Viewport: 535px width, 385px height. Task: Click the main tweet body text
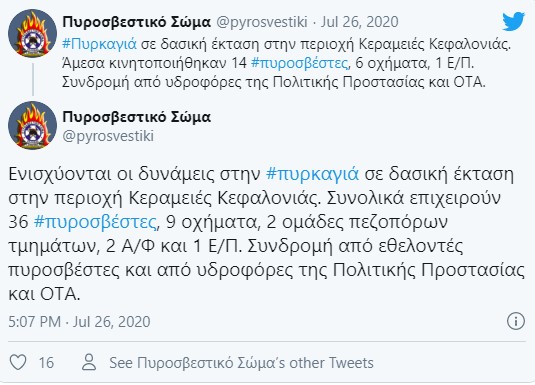[x=266, y=234]
